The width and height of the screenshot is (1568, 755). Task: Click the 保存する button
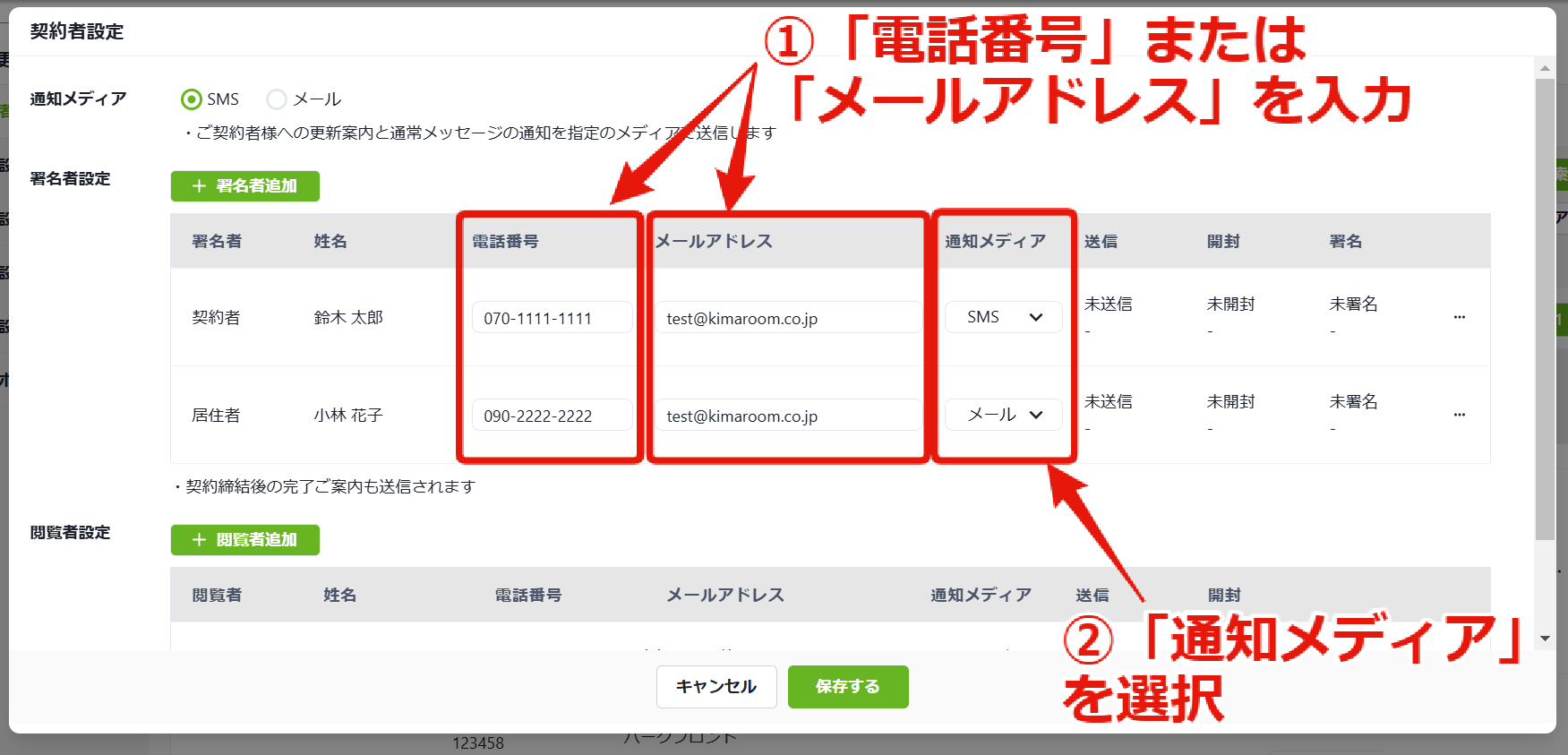coord(848,687)
